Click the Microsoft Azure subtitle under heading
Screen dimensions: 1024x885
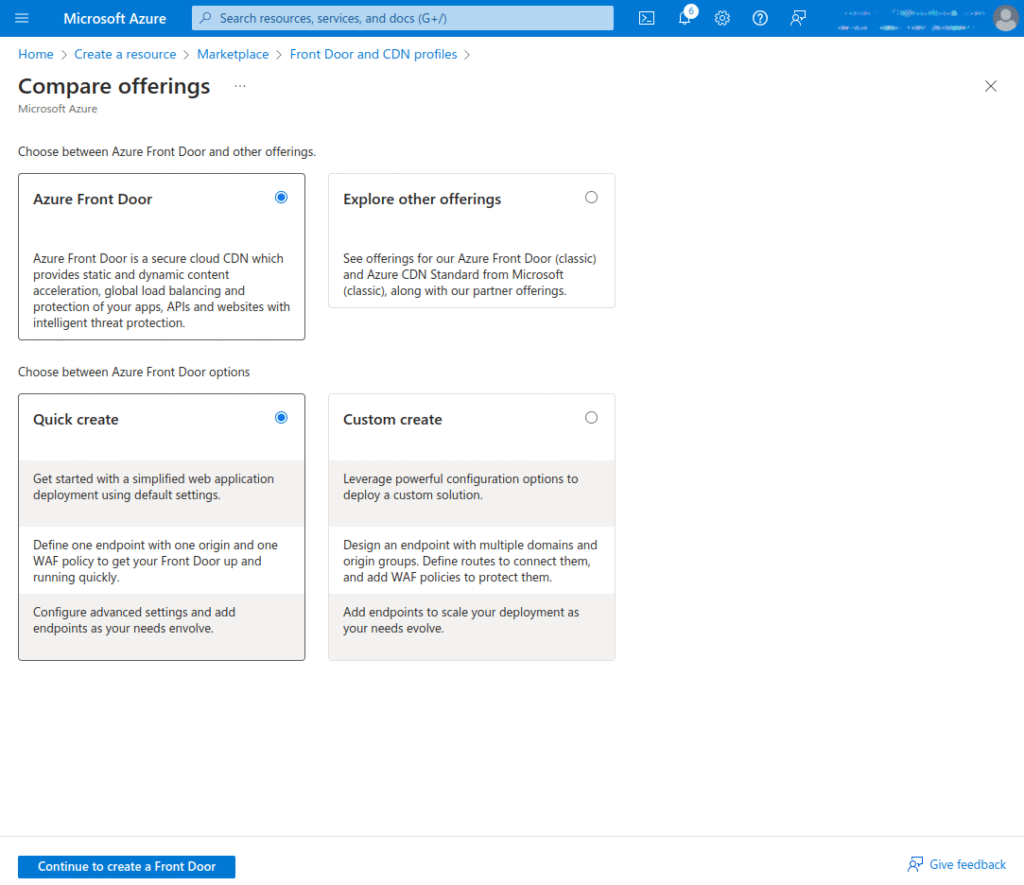click(57, 109)
